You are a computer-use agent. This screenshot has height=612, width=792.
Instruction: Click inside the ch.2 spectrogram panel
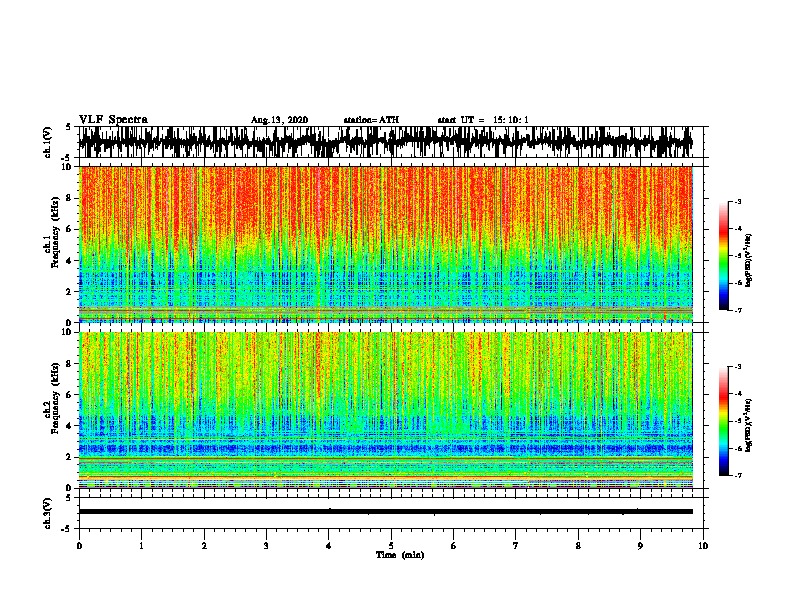385,410
